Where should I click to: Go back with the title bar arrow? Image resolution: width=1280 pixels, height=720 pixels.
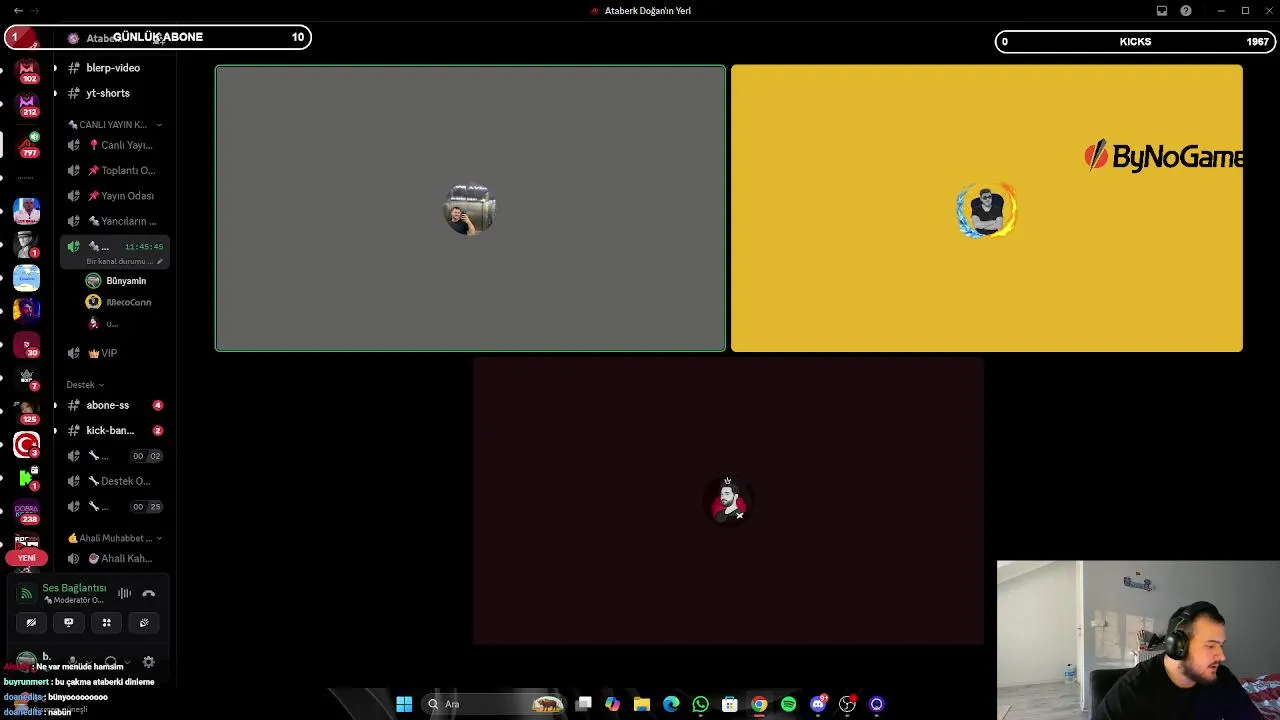click(x=18, y=11)
